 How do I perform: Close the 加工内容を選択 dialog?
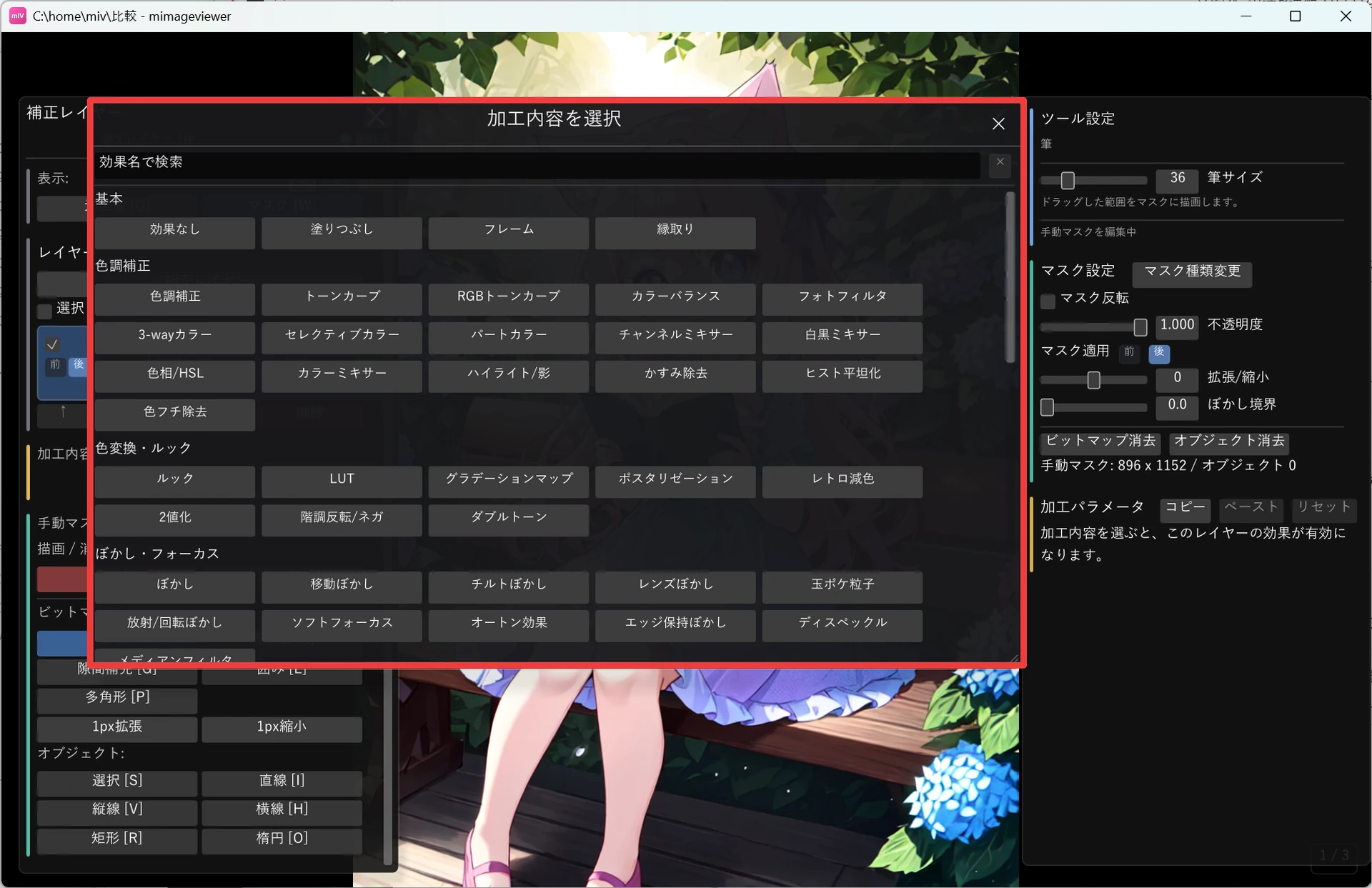click(x=998, y=124)
